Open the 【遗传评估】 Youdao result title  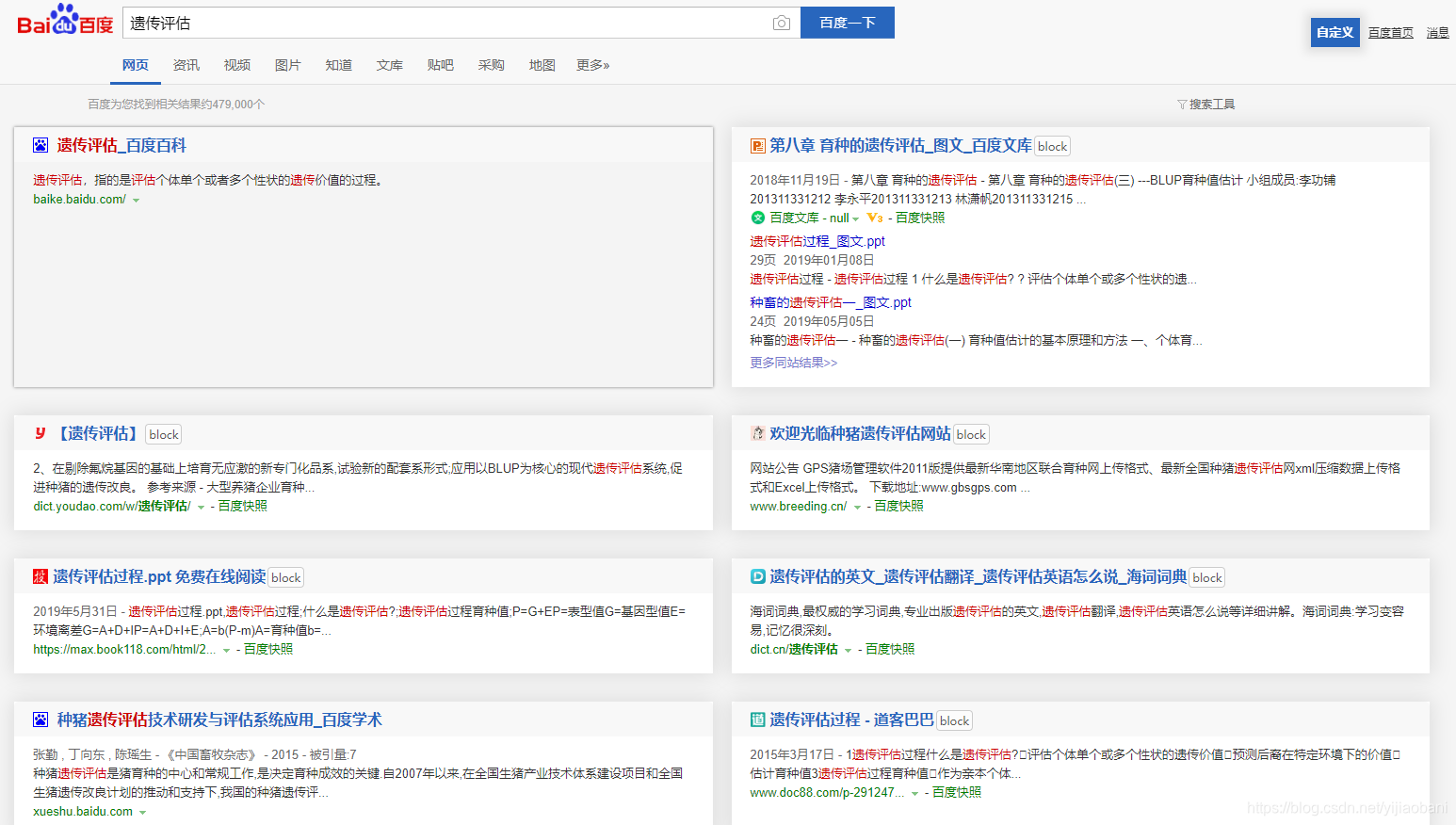point(98,433)
